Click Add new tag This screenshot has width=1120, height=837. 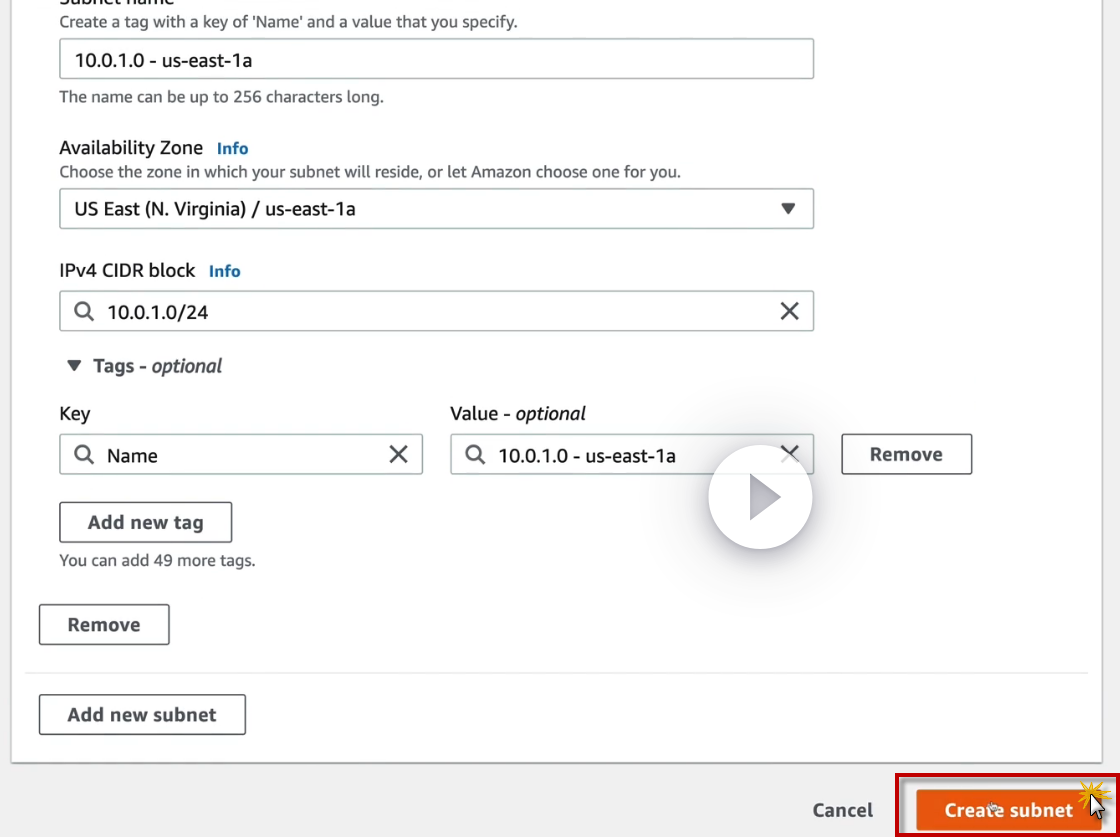click(x=145, y=522)
